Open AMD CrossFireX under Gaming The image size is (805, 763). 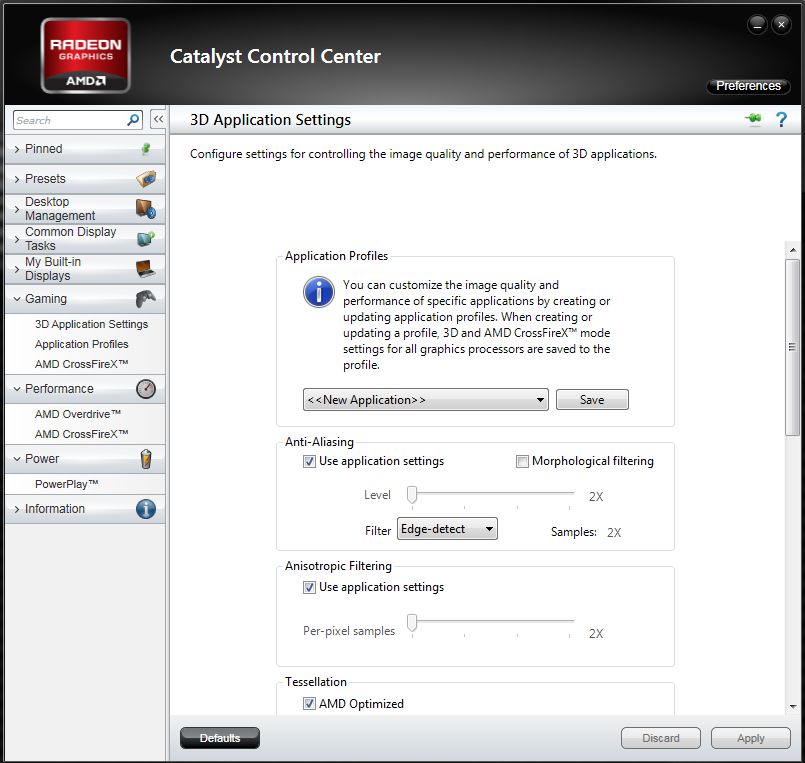[x=81, y=364]
